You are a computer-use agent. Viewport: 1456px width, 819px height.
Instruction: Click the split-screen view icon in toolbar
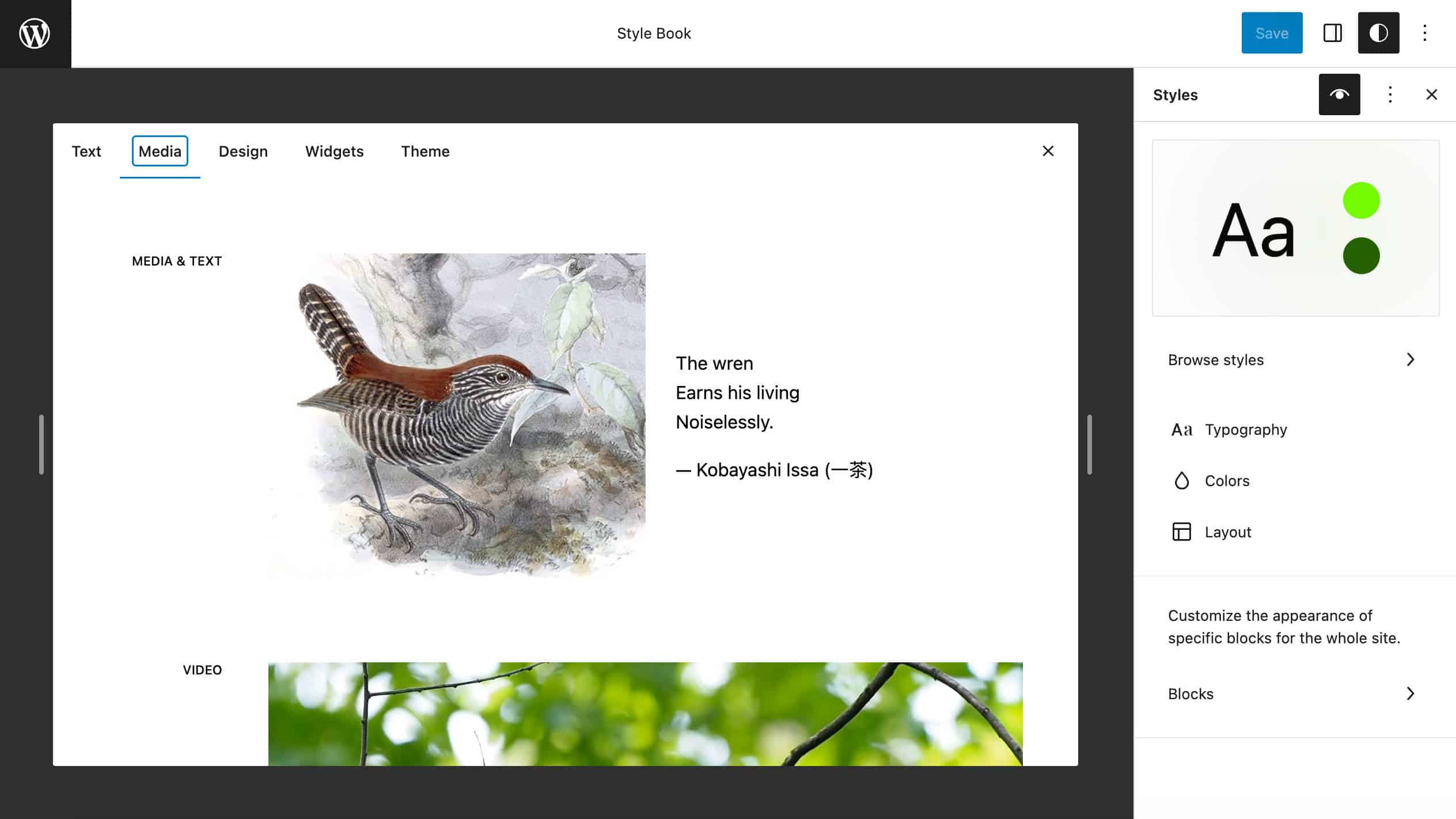(x=1332, y=33)
